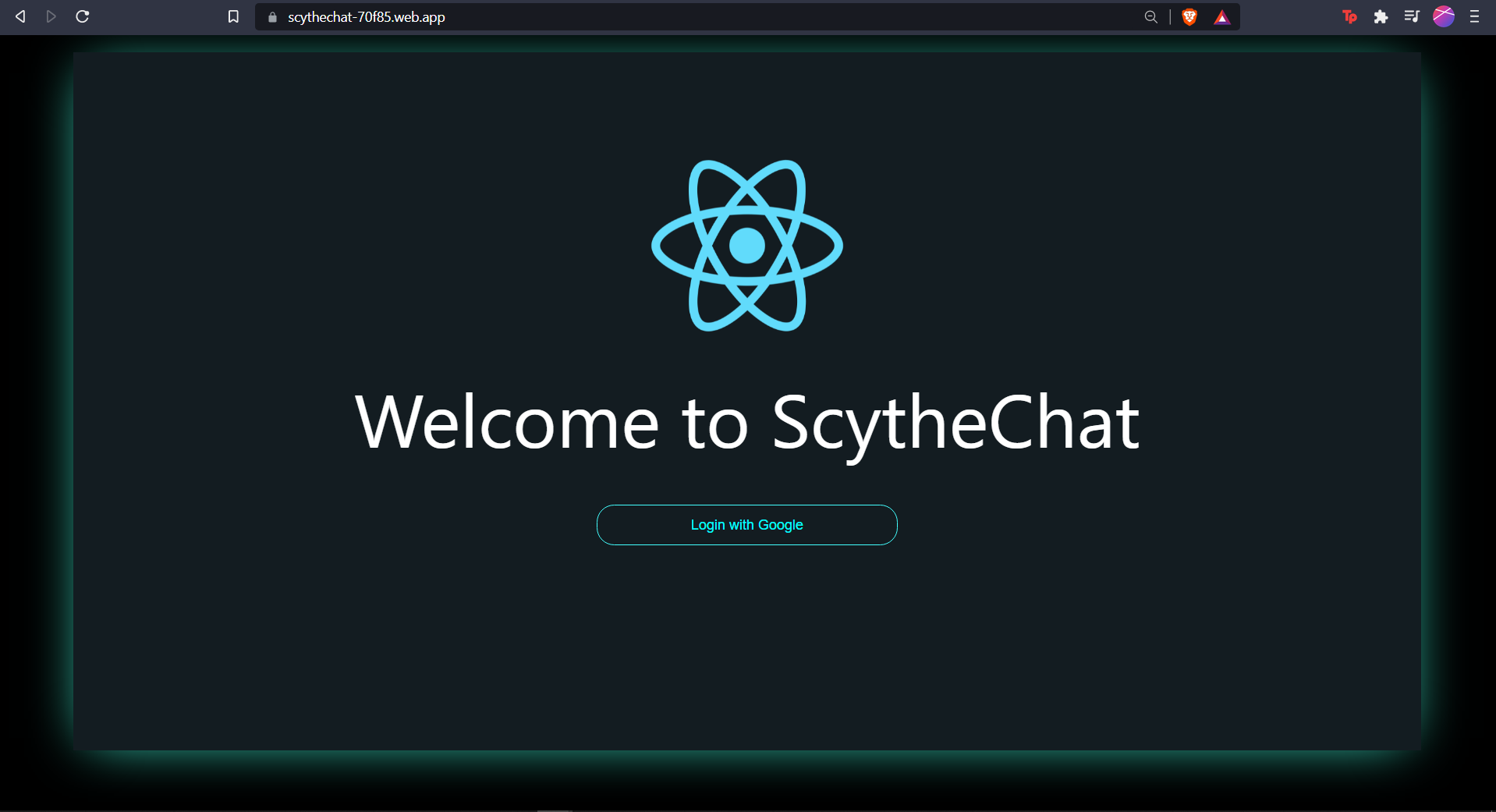
Task: Open the media playback control icon
Action: [1411, 16]
